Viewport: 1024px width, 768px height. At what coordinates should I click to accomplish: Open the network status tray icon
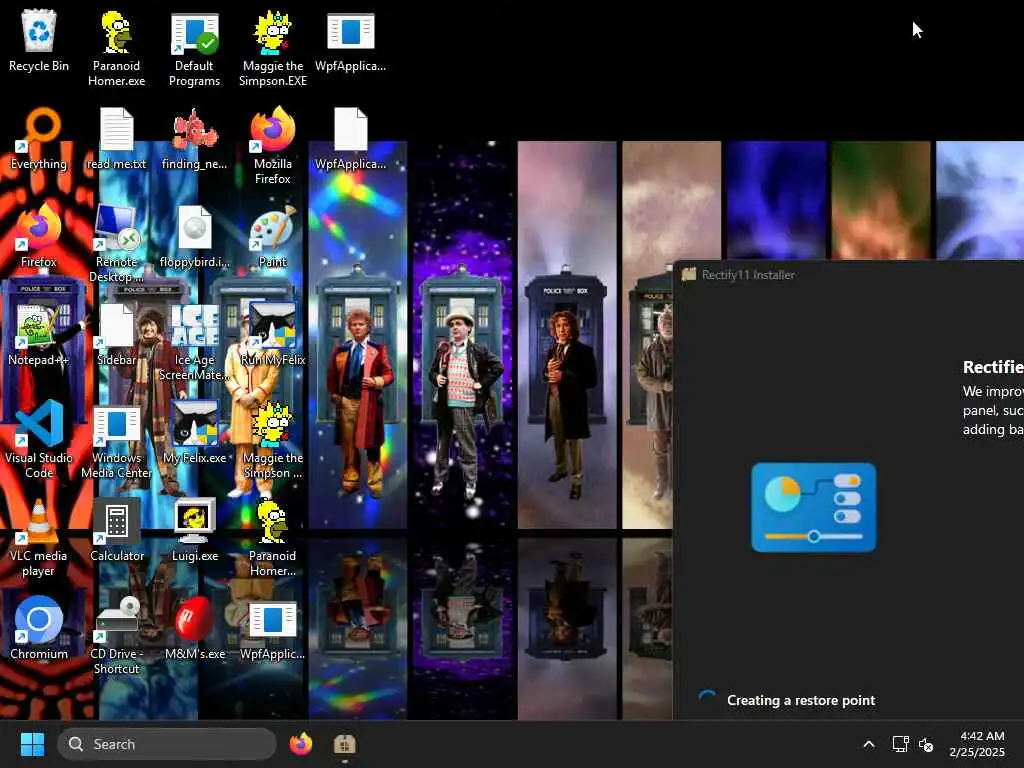tap(901, 744)
